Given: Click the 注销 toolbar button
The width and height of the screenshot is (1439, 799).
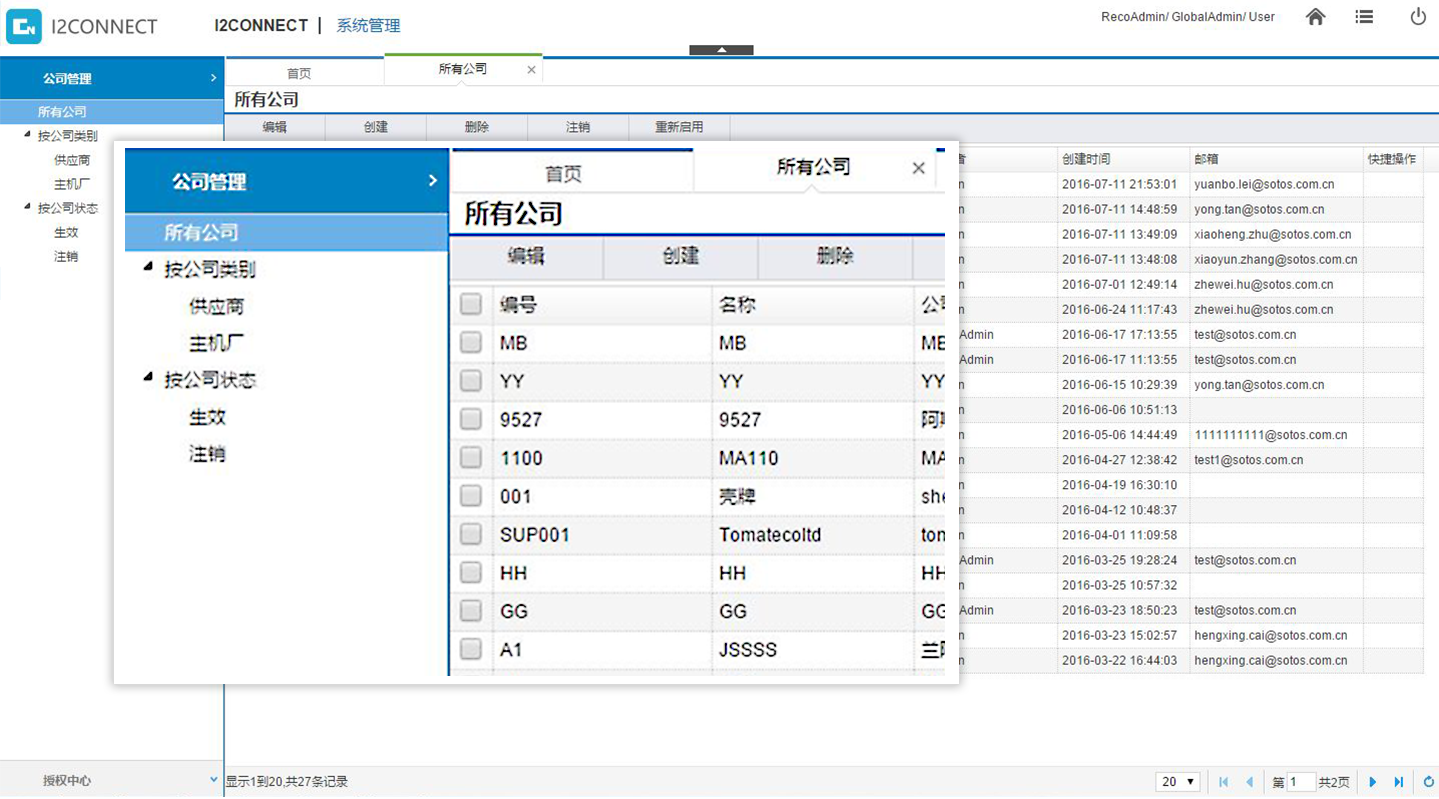Looking at the screenshot, I should coord(578,127).
